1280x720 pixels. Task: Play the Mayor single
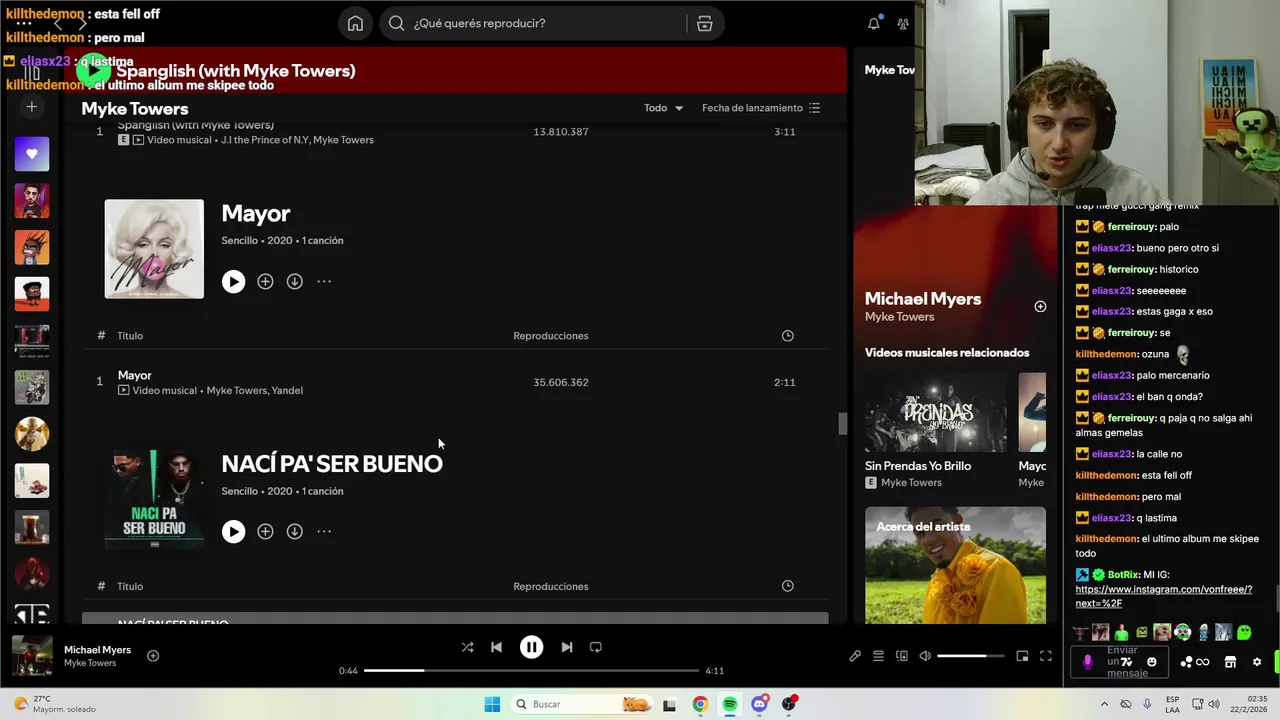233,282
